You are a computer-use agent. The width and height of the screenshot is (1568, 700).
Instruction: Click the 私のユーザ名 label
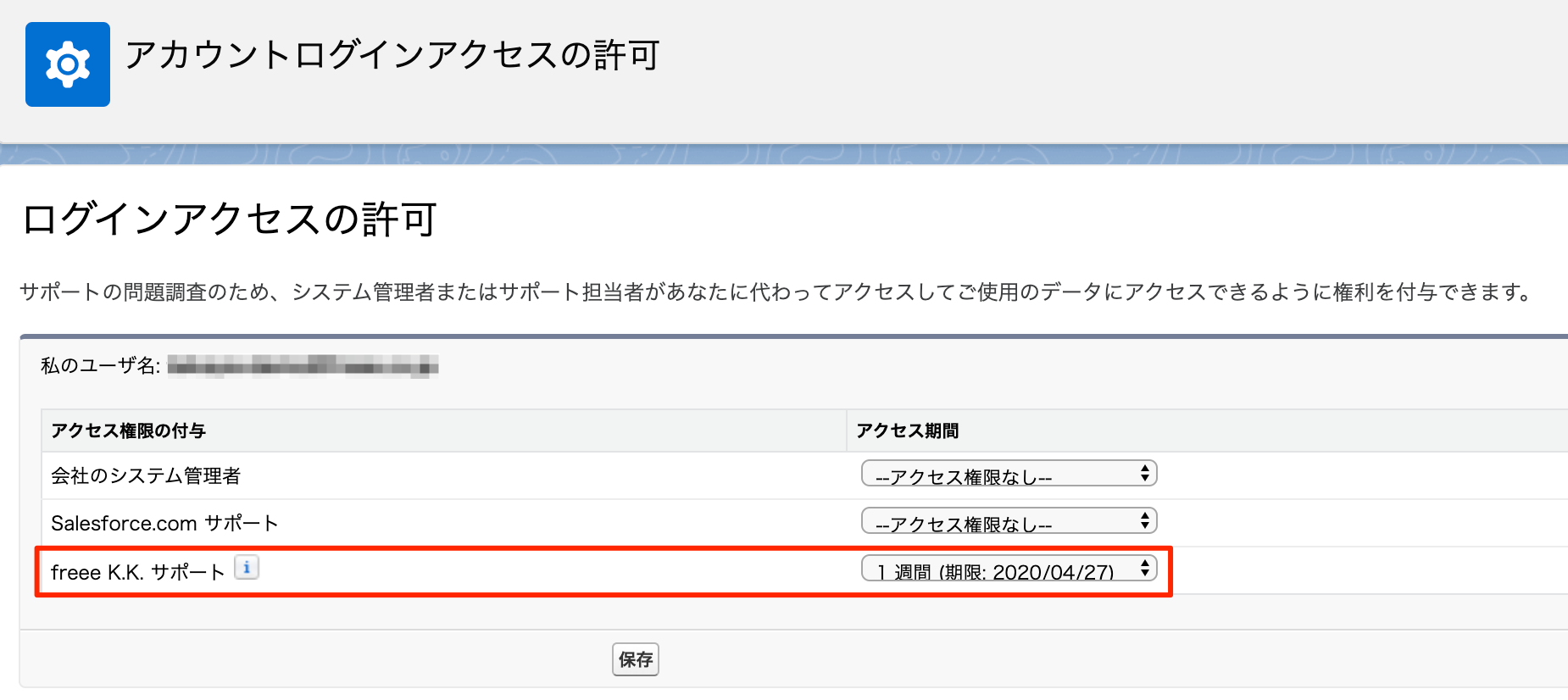point(100,365)
